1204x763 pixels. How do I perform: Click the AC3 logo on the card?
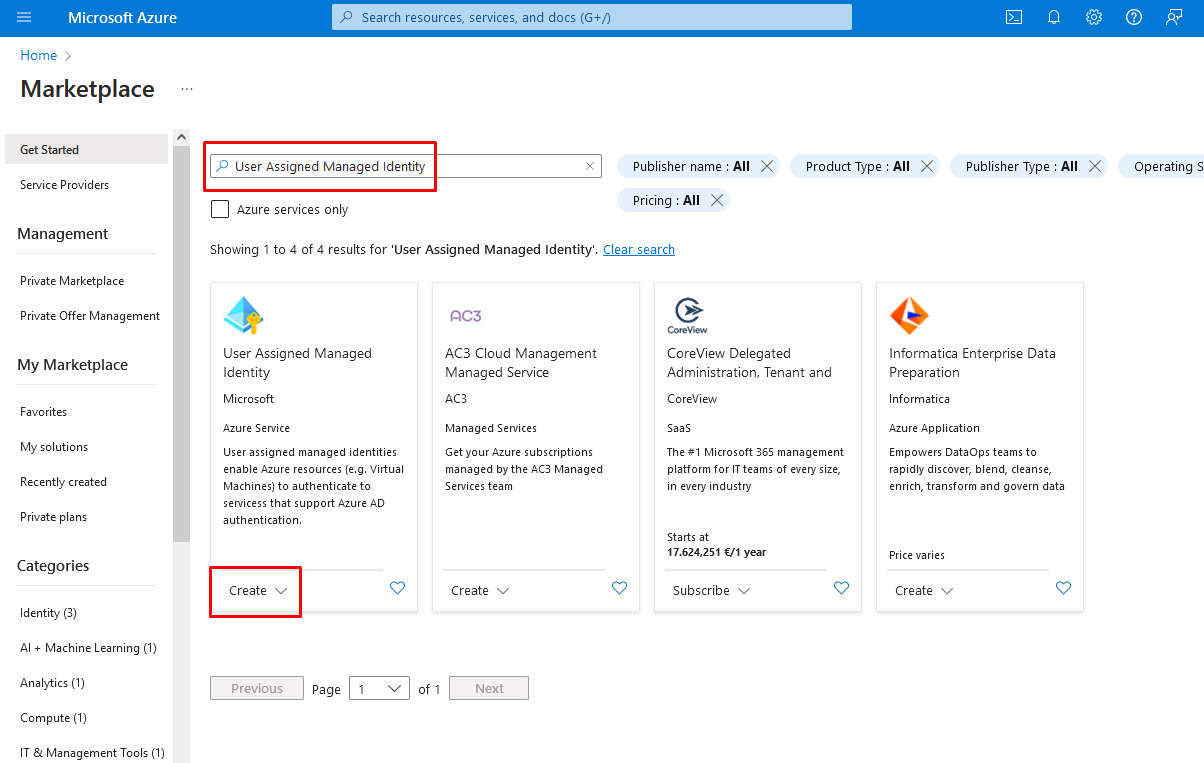466,316
